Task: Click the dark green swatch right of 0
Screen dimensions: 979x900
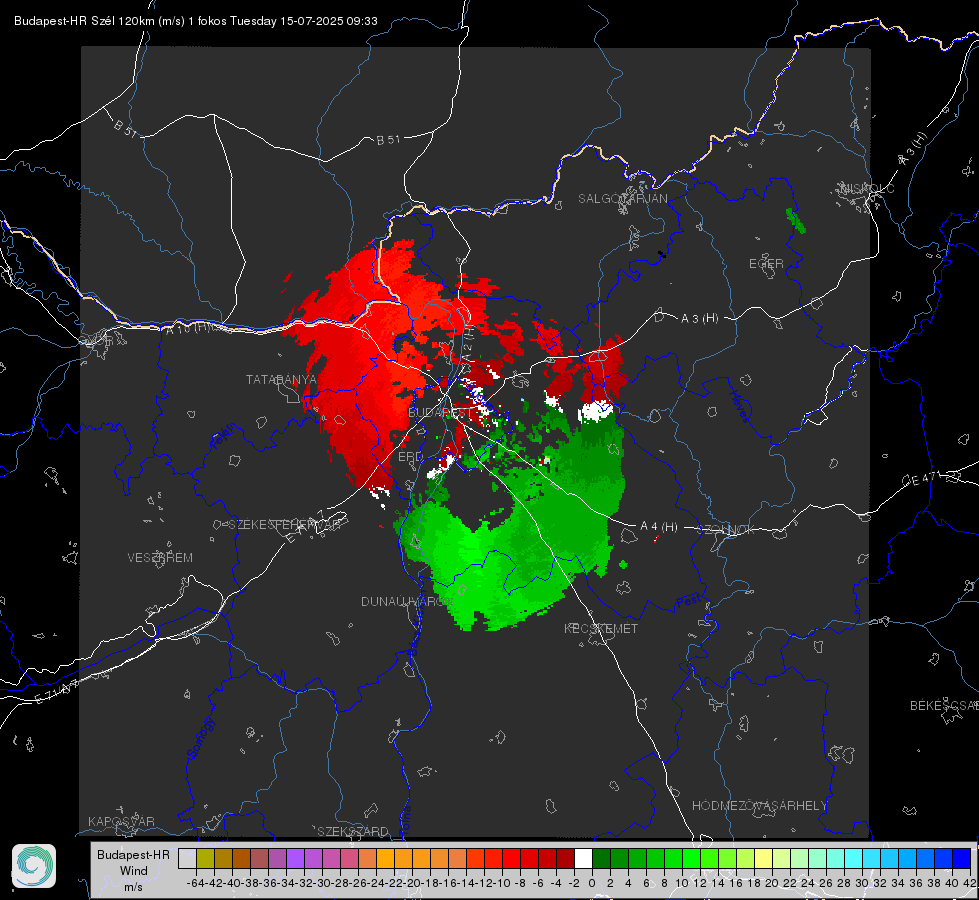Action: [x=601, y=858]
